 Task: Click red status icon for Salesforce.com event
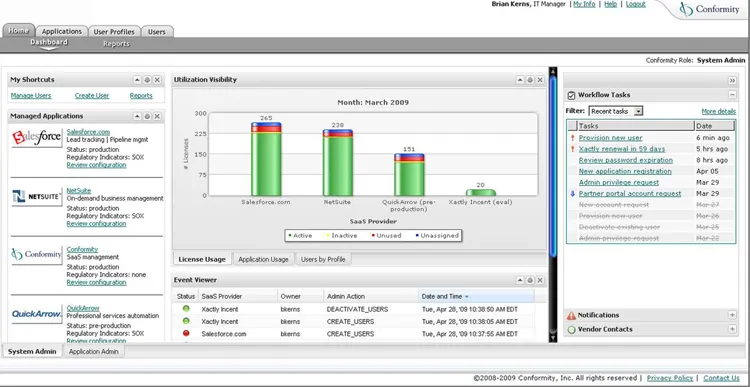[186, 333]
